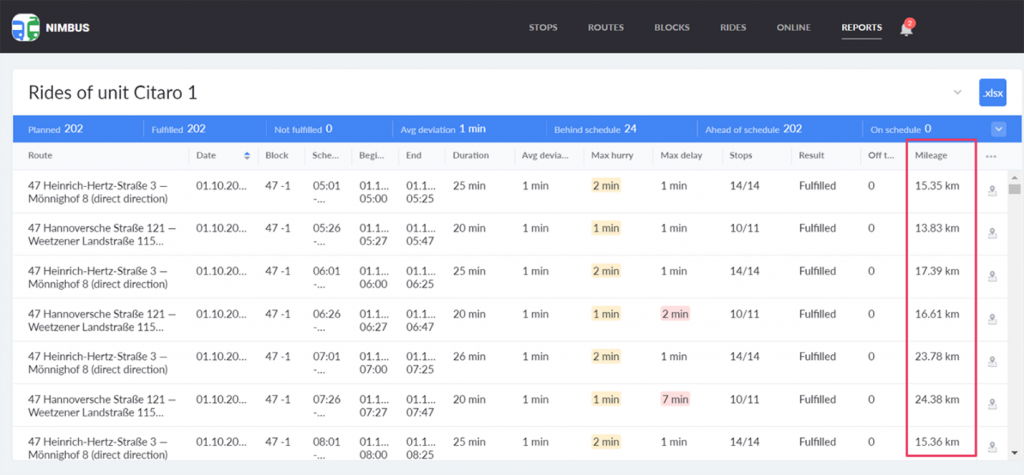Open the notifications bell

tap(906, 29)
